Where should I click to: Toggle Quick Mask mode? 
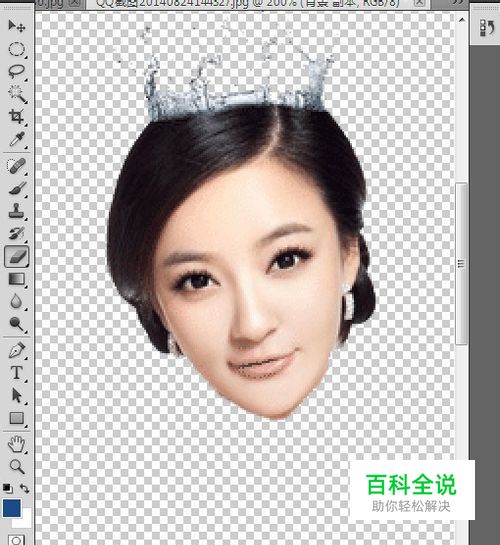16,539
